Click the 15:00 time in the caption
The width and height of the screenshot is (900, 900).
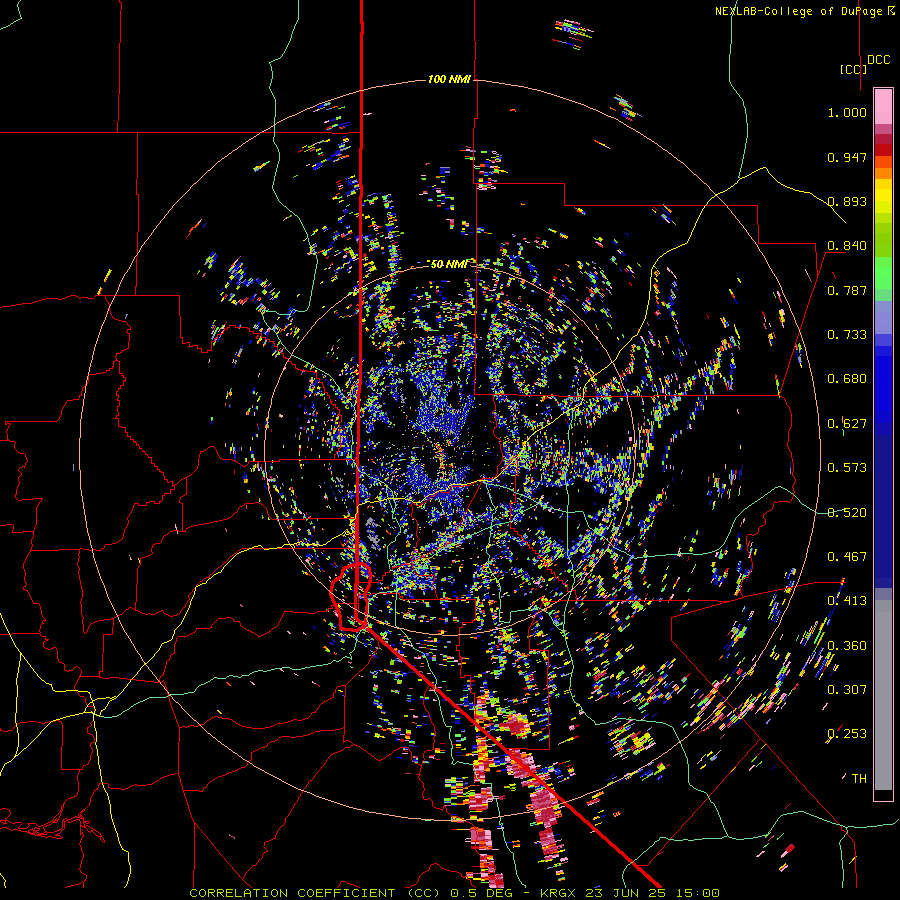coord(697,893)
